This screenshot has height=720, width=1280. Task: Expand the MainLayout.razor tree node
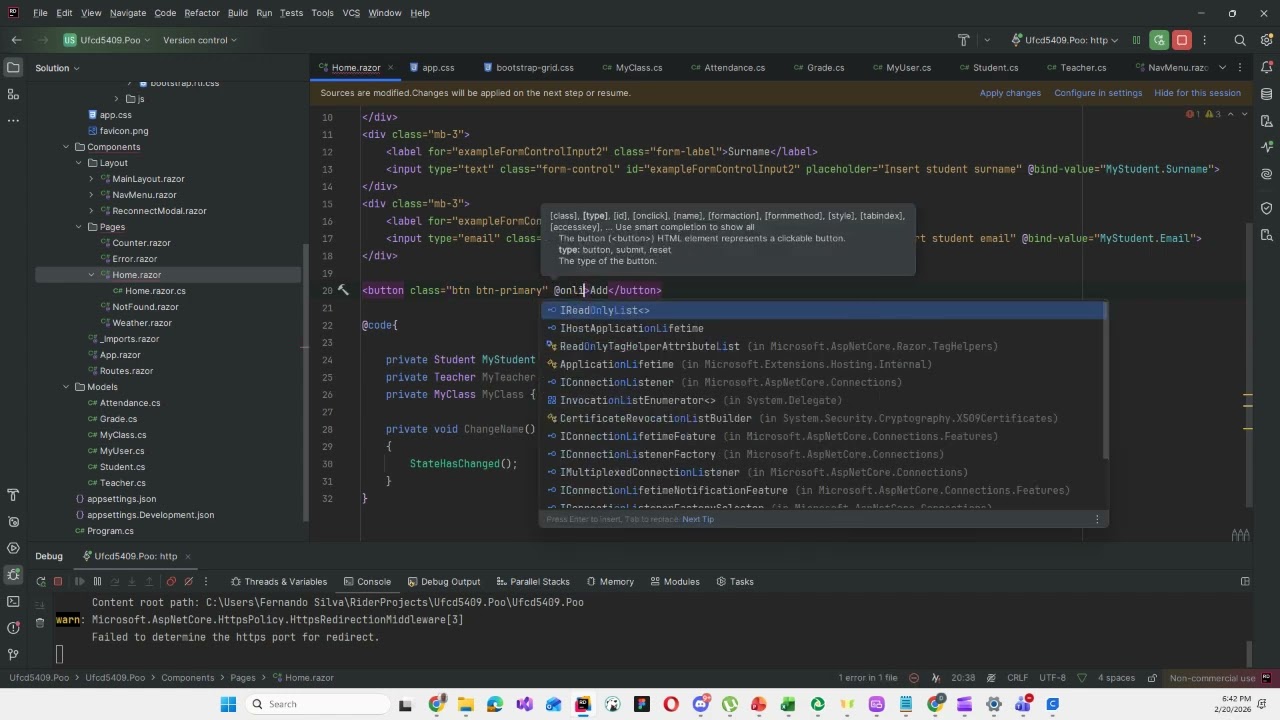pos(91,179)
